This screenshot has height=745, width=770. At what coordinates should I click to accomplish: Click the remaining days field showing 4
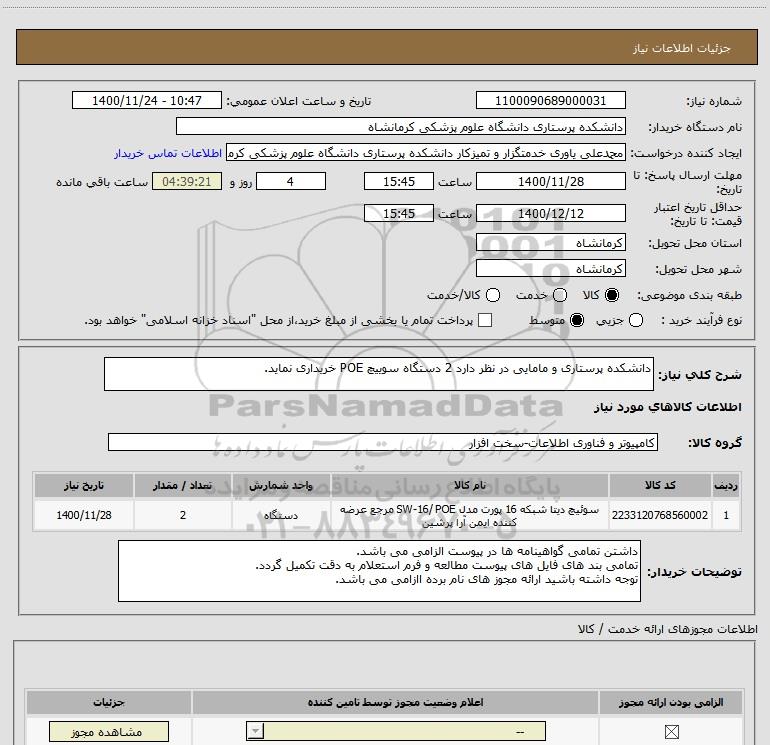point(291,181)
